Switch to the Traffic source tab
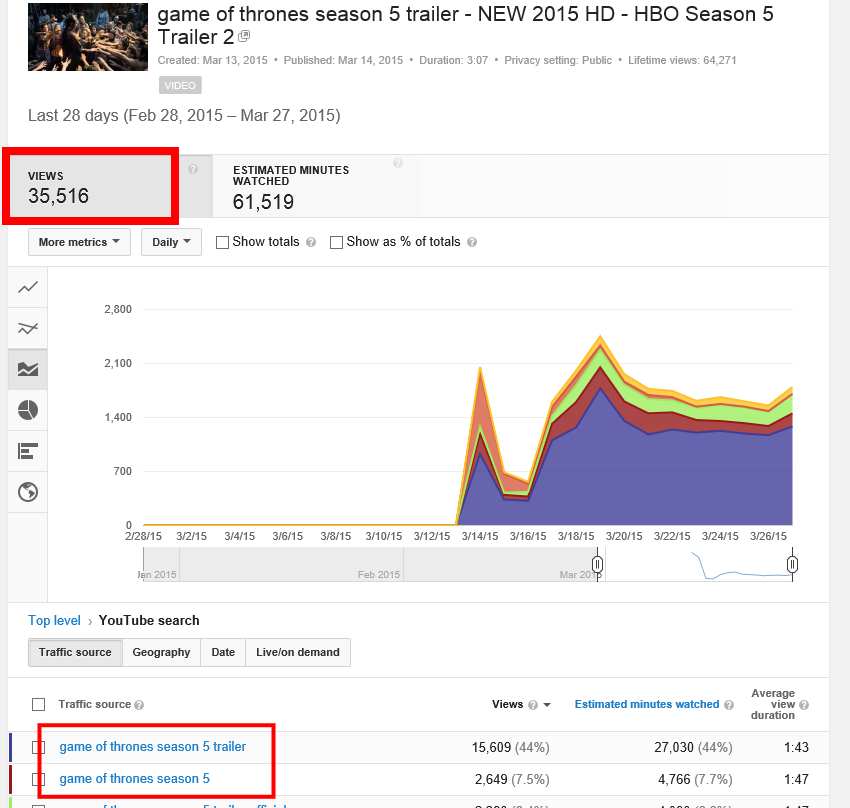This screenshot has height=808, width=850. pyautogui.click(x=75, y=652)
